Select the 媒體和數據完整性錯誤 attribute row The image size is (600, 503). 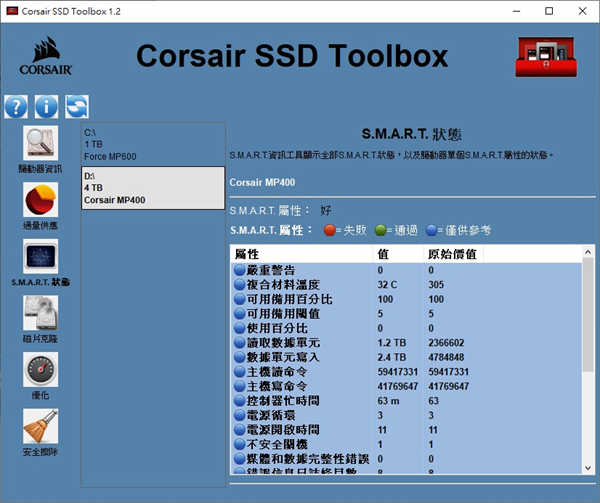pyautogui.click(x=407, y=459)
